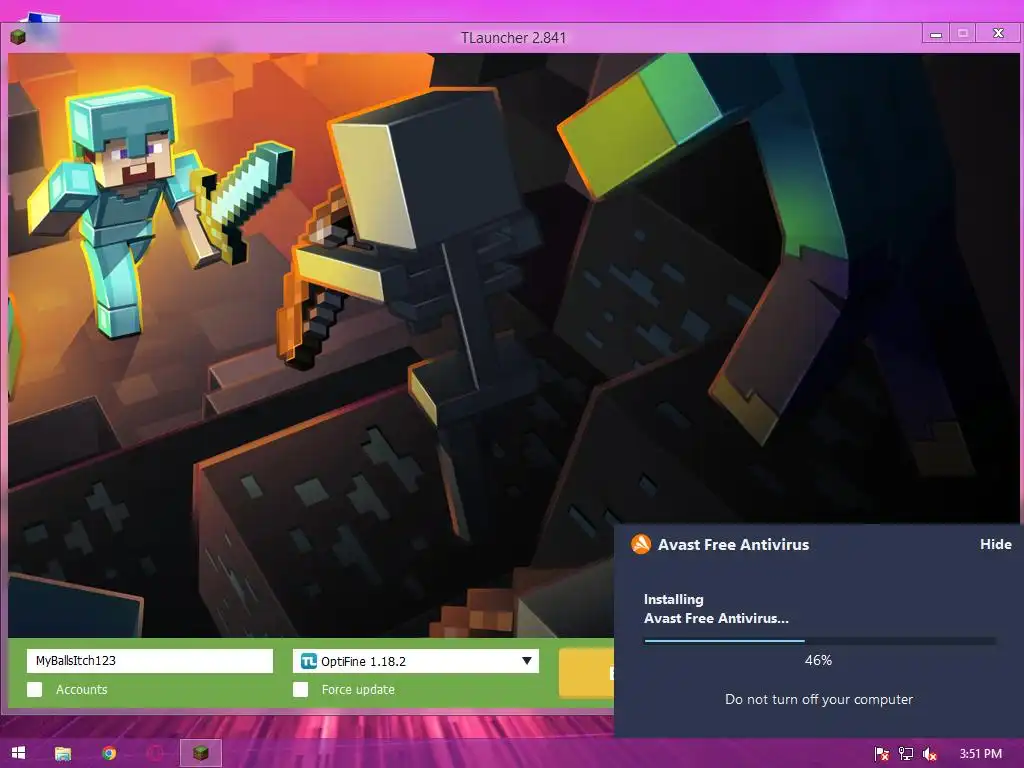The height and width of the screenshot is (768, 1024).
Task: Open the Action Center flag icon
Action: pyautogui.click(x=882, y=754)
